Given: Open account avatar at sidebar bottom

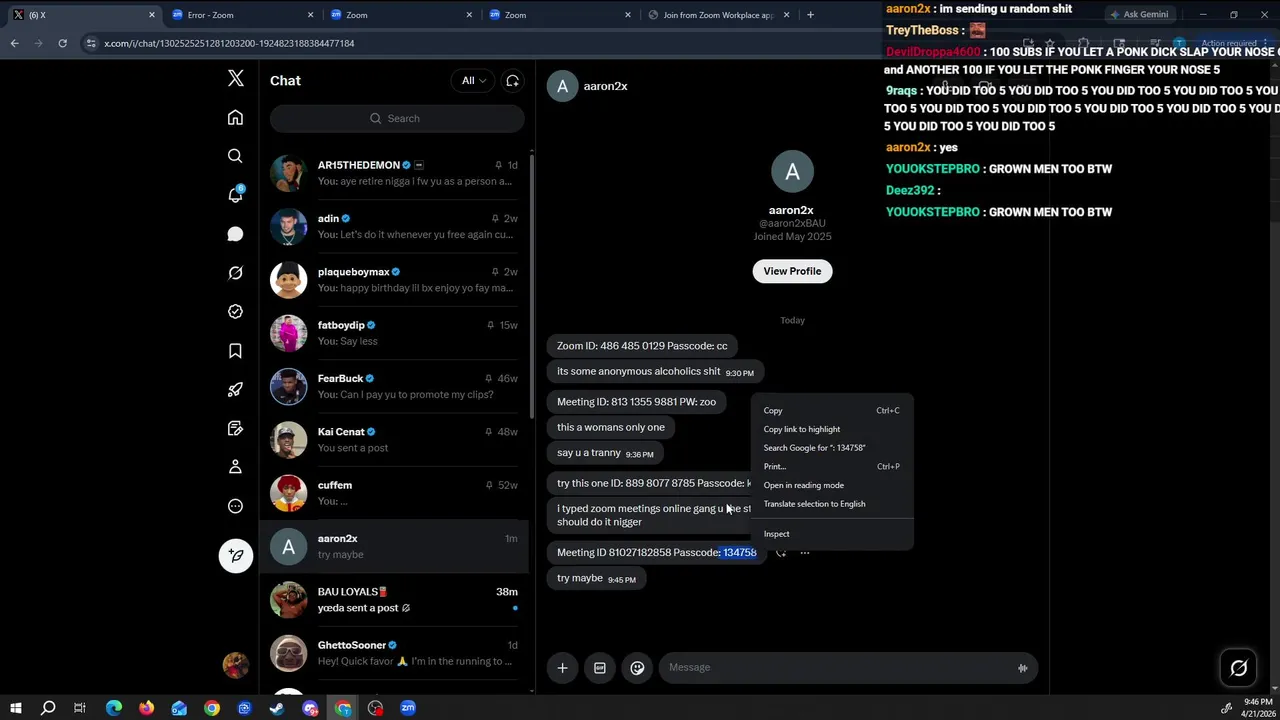Looking at the screenshot, I should tap(235, 665).
